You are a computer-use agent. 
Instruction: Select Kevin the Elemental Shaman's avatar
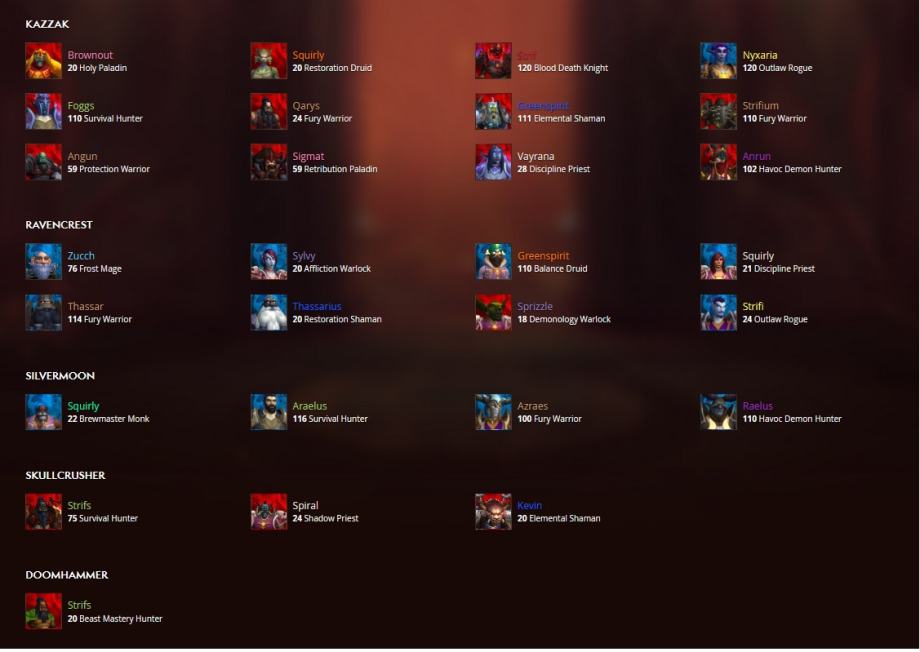pos(493,512)
